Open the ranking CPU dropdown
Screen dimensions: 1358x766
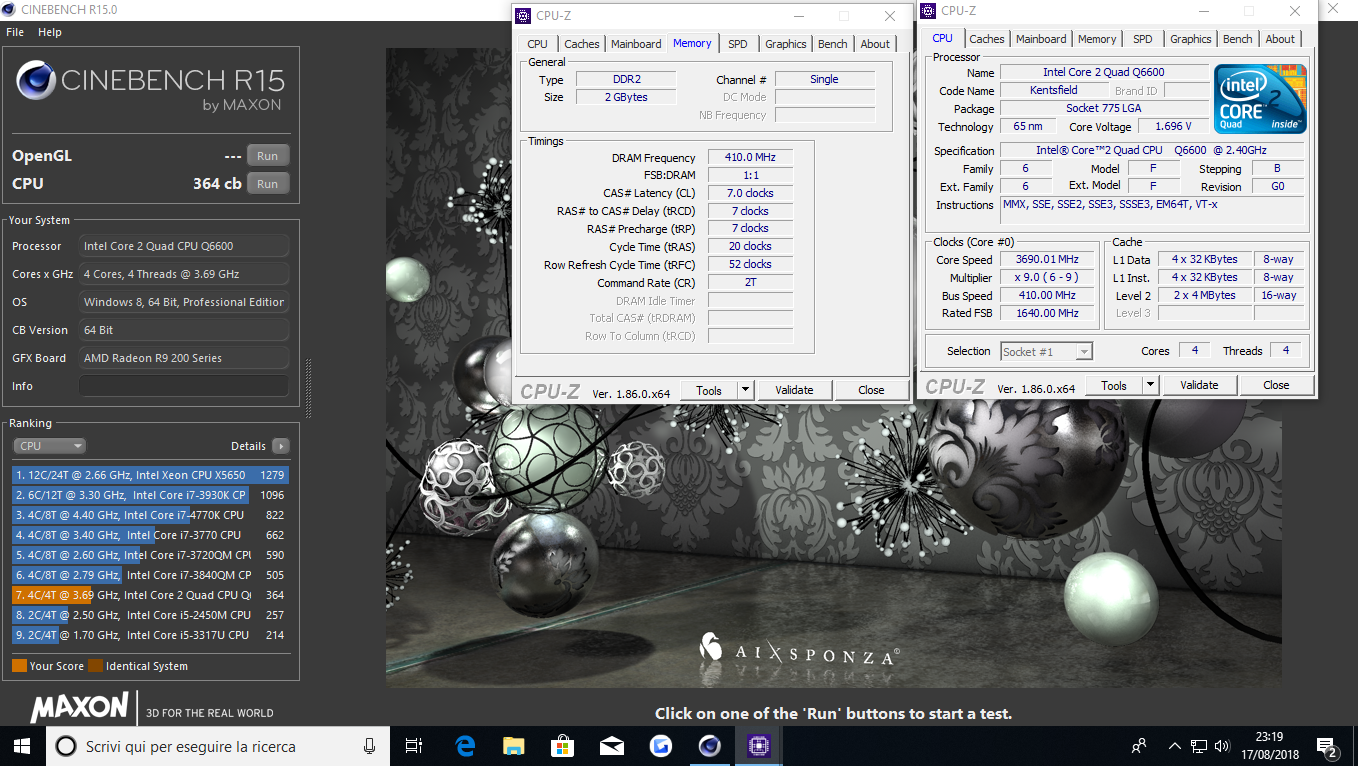pyautogui.click(x=49, y=446)
